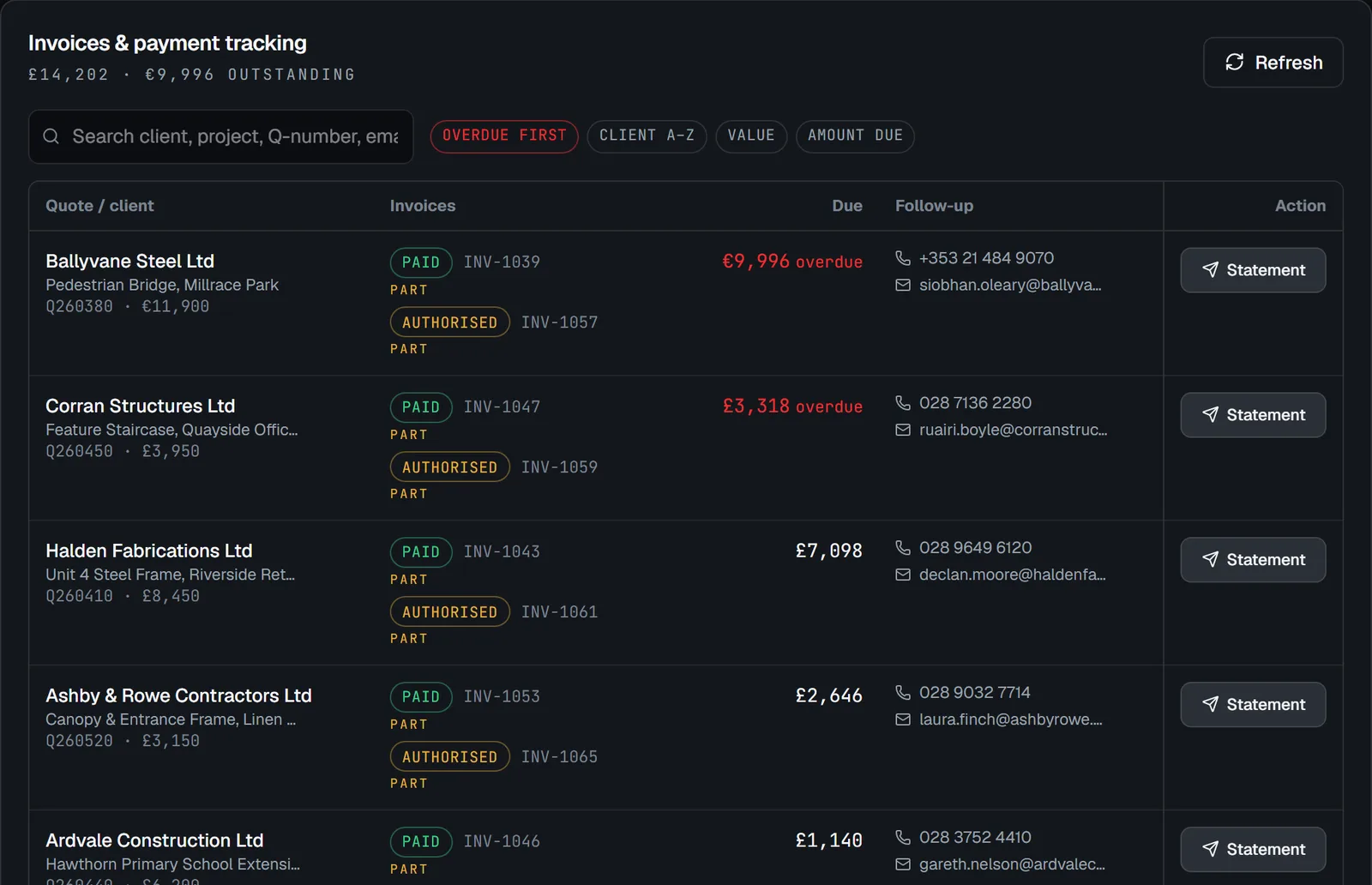Click phone icon for Corran Structures
Screen dimensions: 1372x885
point(903,403)
